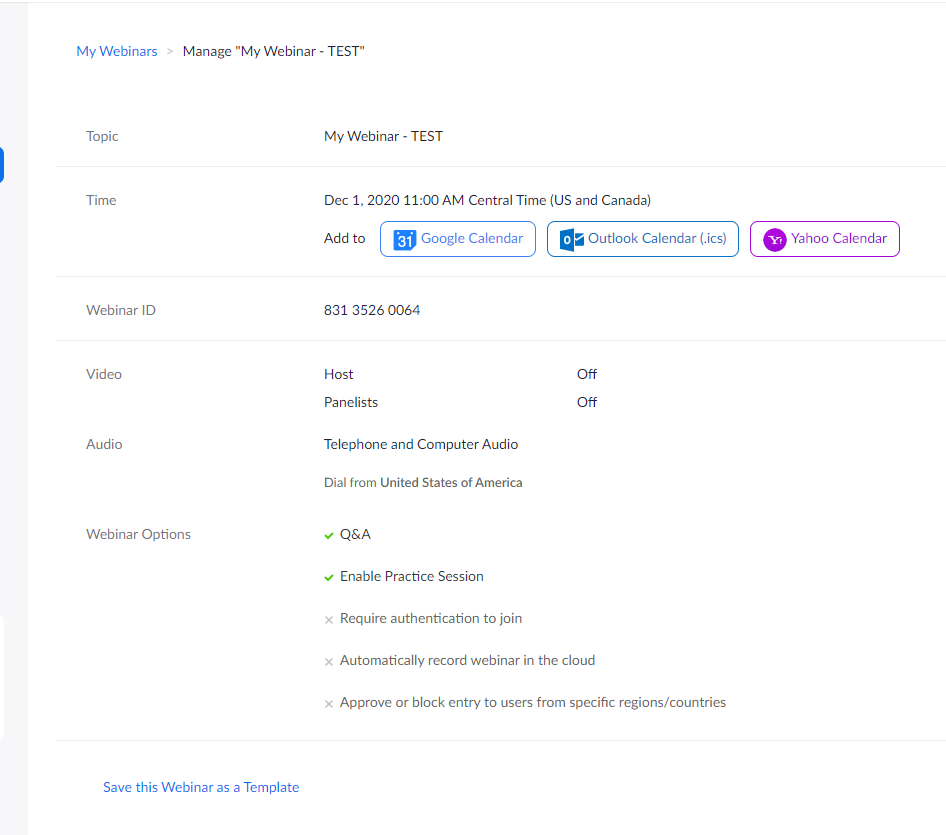Go back to My Webinars breadcrumb
The width and height of the screenshot is (946, 835).
pos(117,51)
